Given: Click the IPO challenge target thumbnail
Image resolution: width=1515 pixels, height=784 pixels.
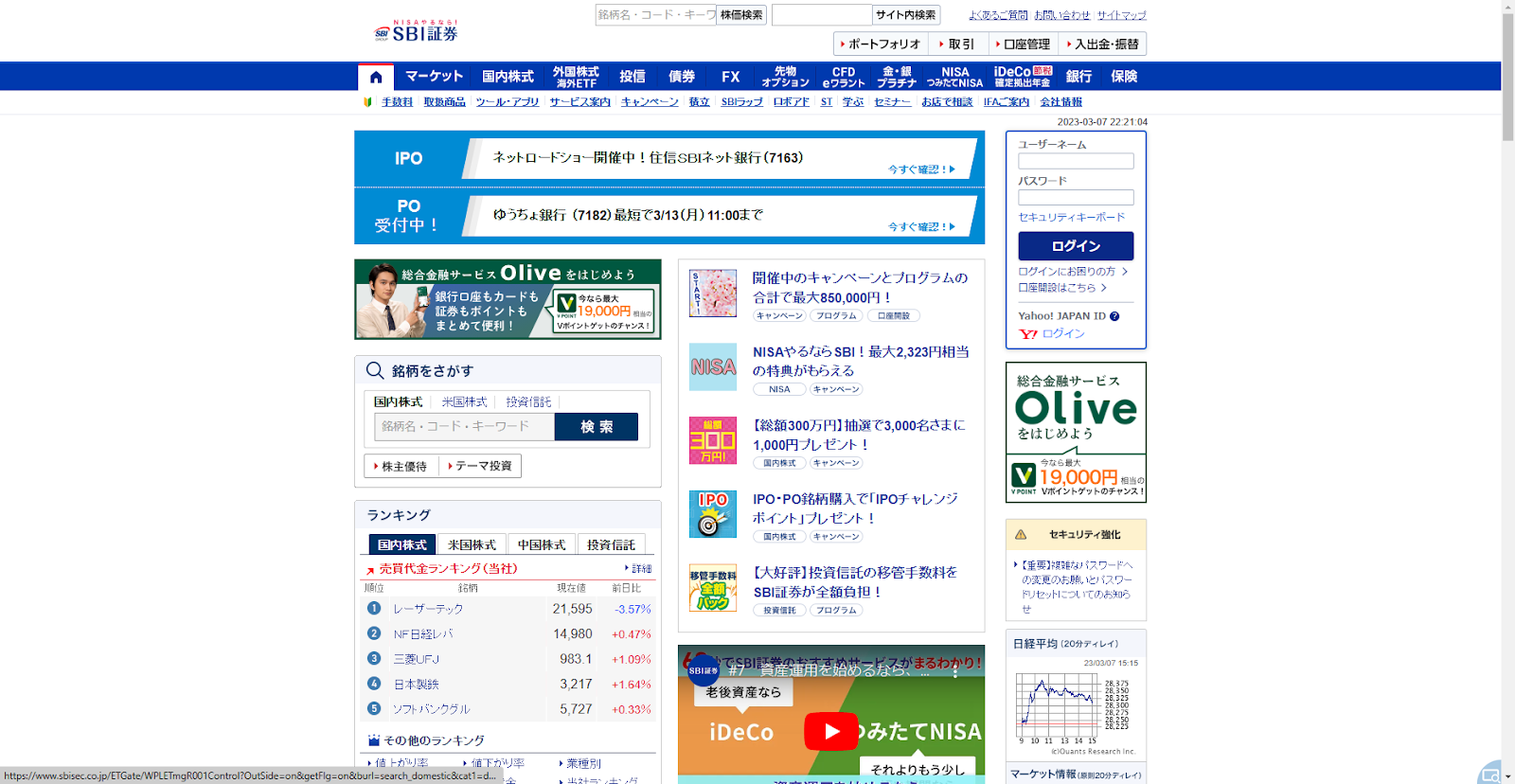Looking at the screenshot, I should click(x=713, y=514).
